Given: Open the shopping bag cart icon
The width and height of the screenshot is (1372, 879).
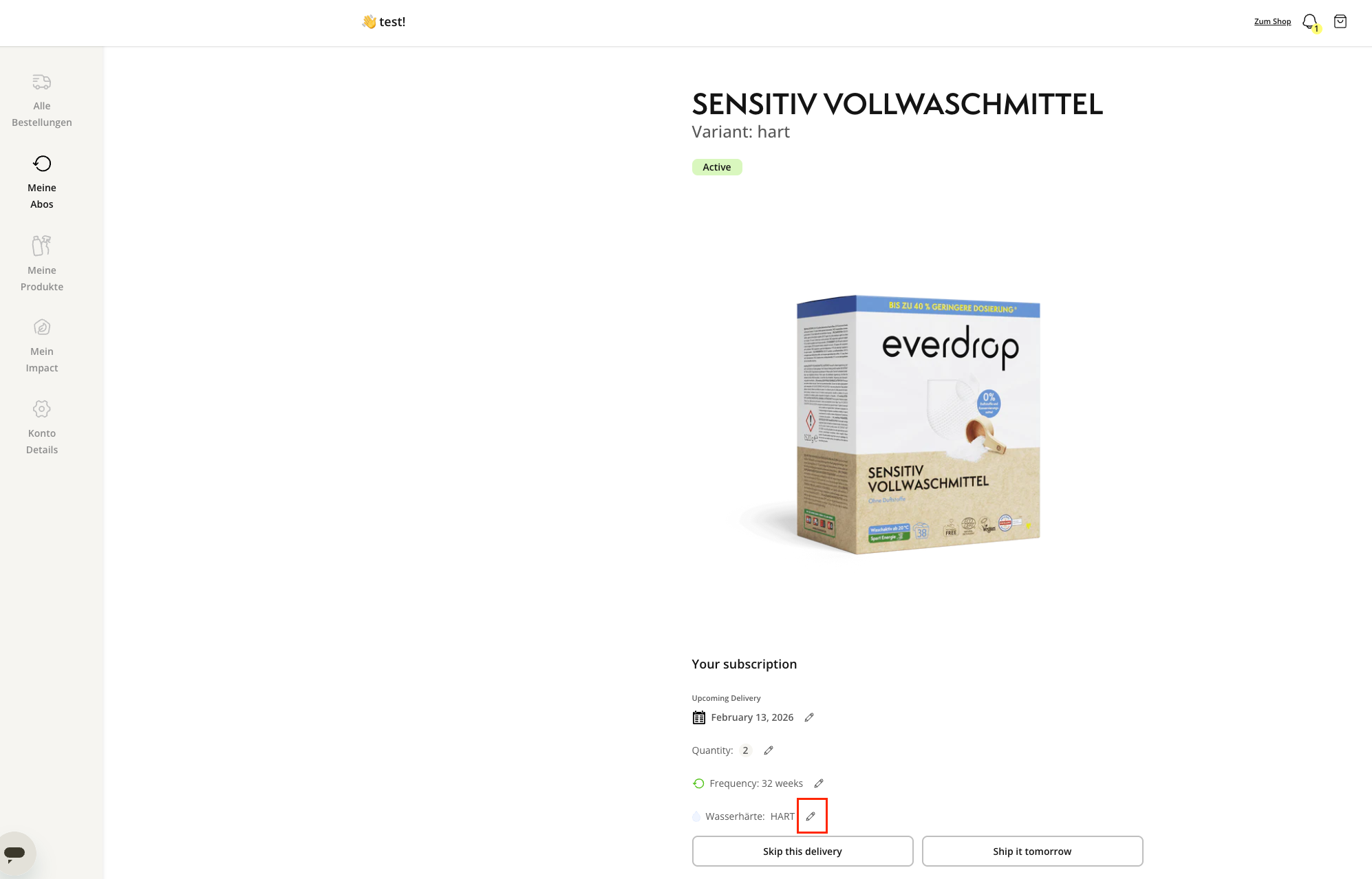Looking at the screenshot, I should pos(1340,21).
